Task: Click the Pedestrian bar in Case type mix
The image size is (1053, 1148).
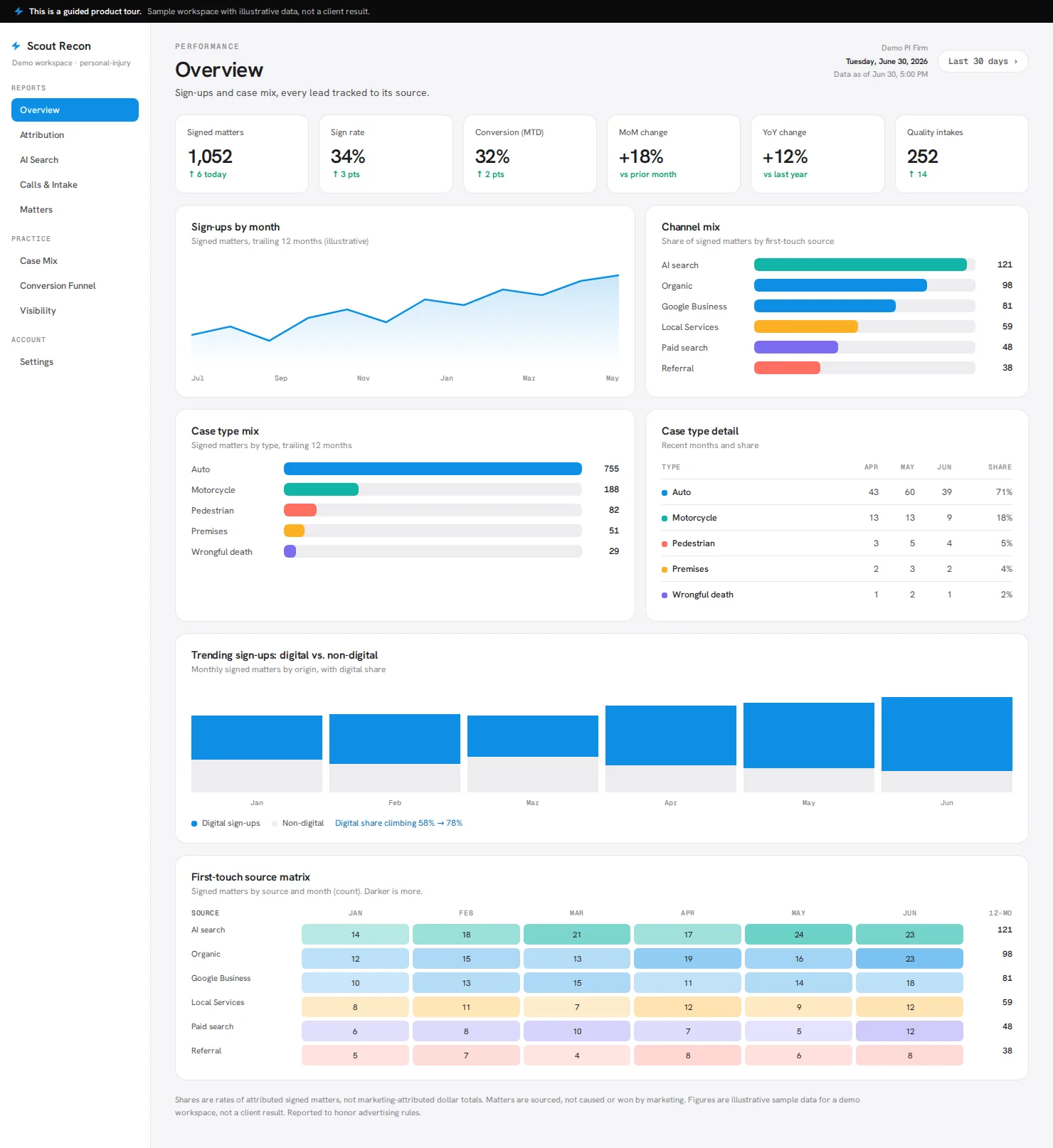Action: coord(300,510)
